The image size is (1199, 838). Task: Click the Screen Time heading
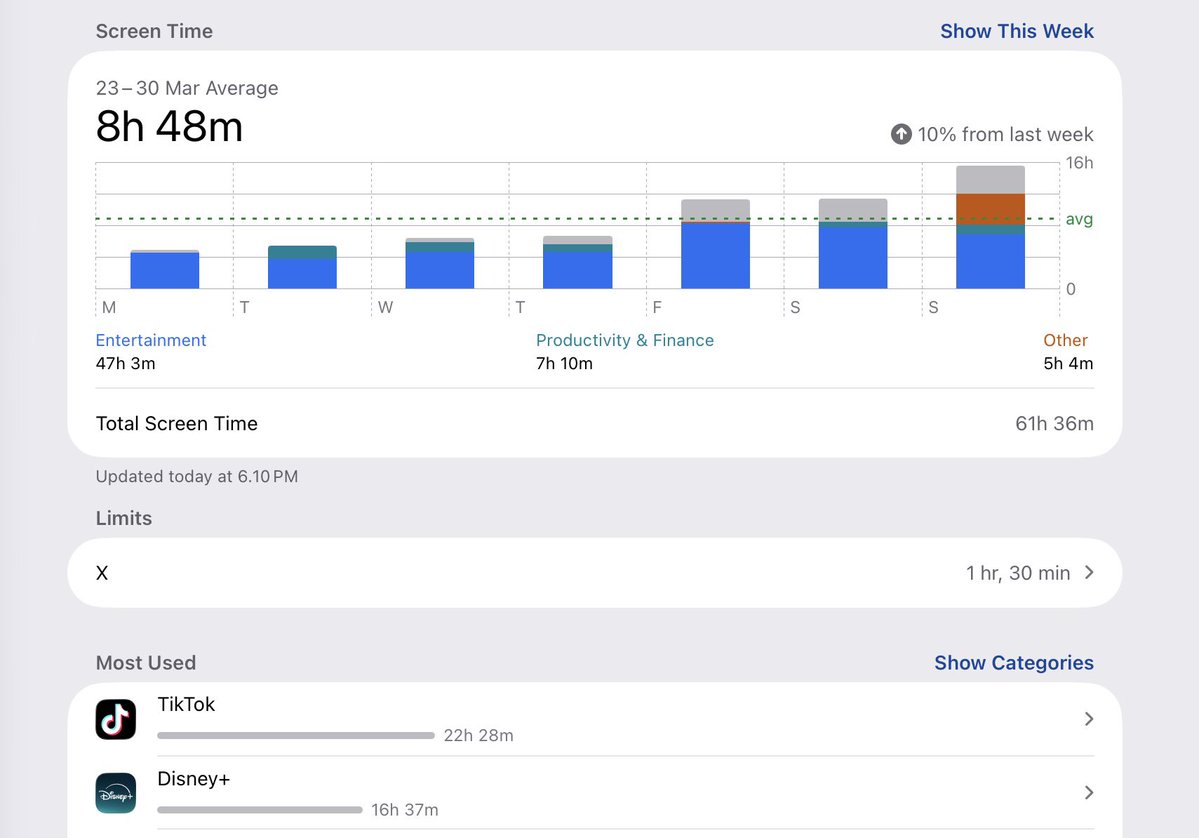coord(154,31)
